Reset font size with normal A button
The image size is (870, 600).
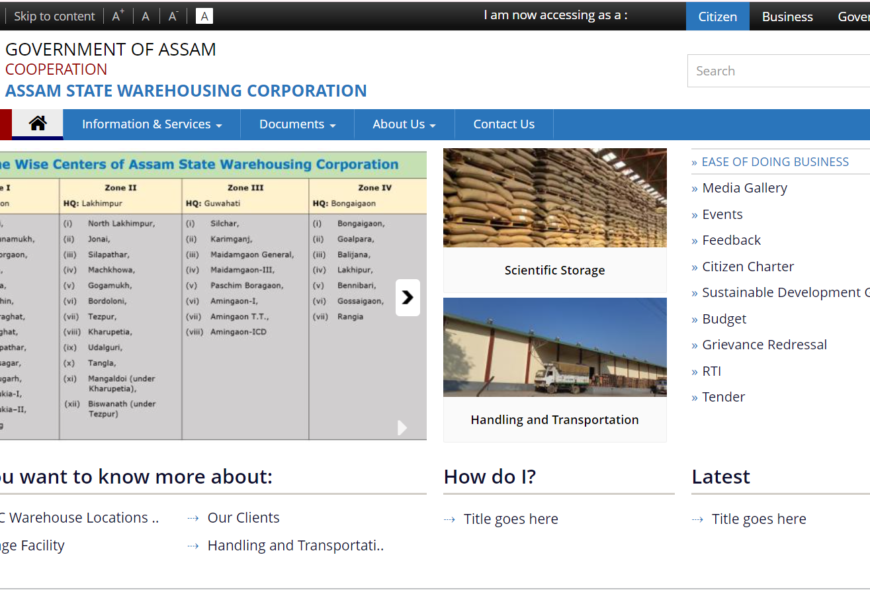pos(145,16)
